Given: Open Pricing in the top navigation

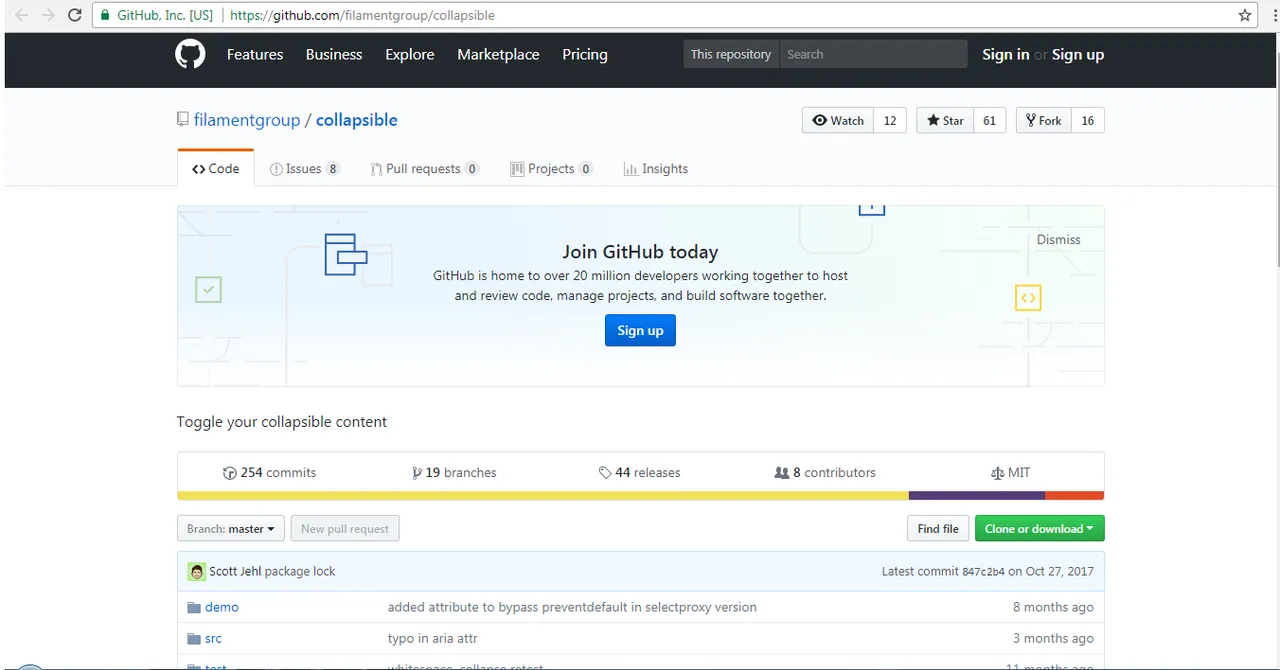Looking at the screenshot, I should point(585,54).
